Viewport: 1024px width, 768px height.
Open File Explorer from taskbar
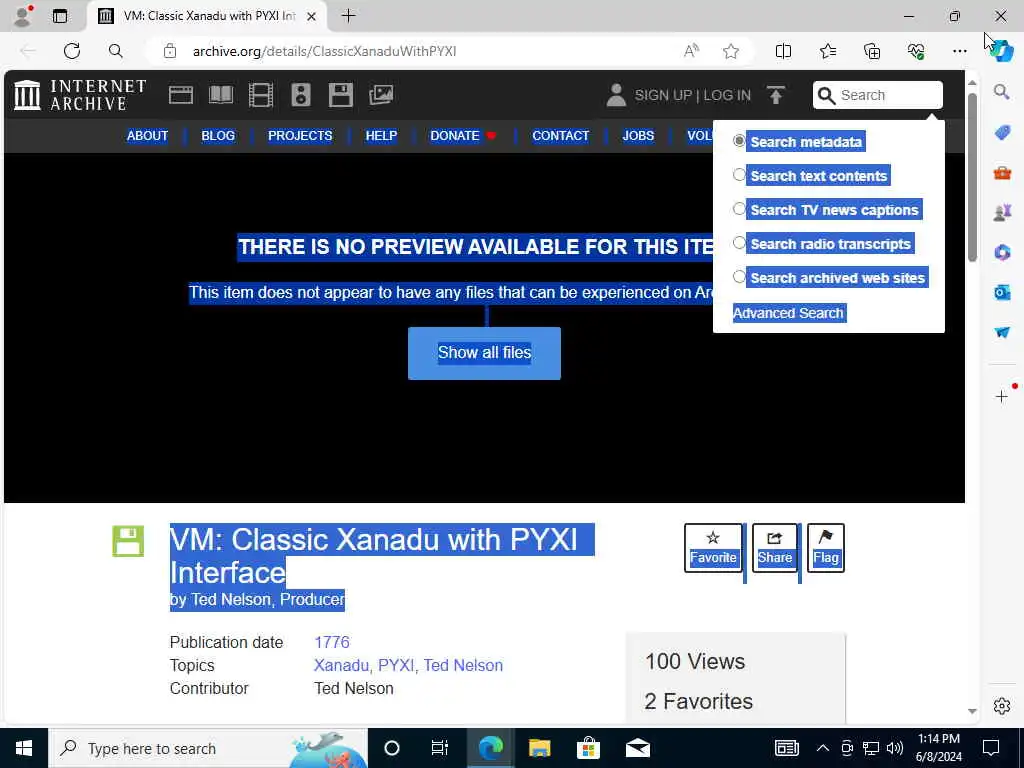point(539,748)
